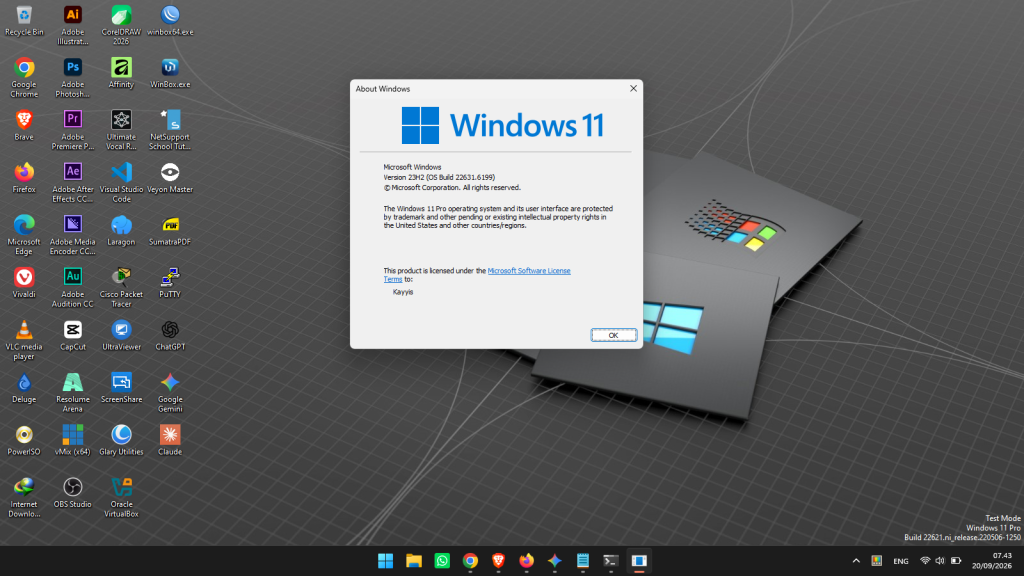Click the battery tray icon
Viewport: 1024px width, 576px height.
(955, 561)
